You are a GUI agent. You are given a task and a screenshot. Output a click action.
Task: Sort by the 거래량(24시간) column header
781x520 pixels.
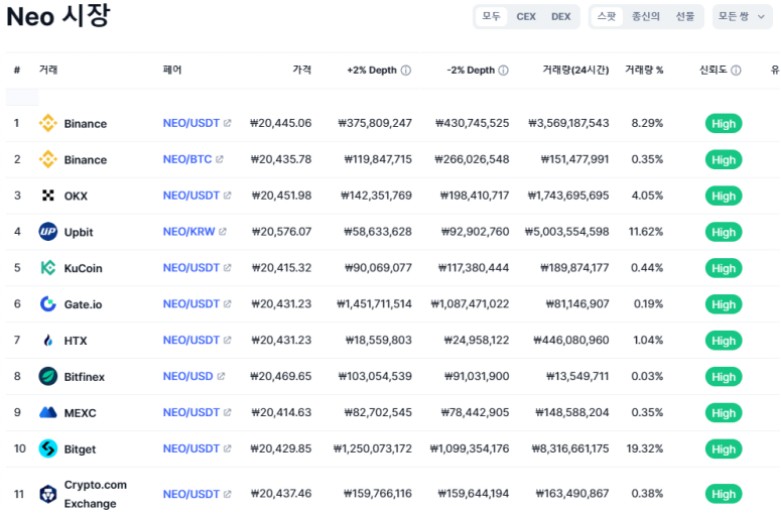[x=576, y=70]
